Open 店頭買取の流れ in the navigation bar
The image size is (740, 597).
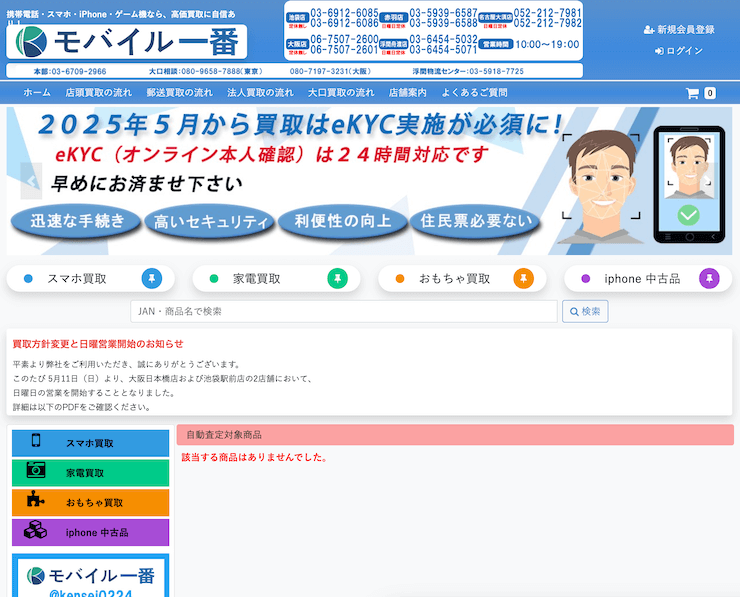pos(99,92)
